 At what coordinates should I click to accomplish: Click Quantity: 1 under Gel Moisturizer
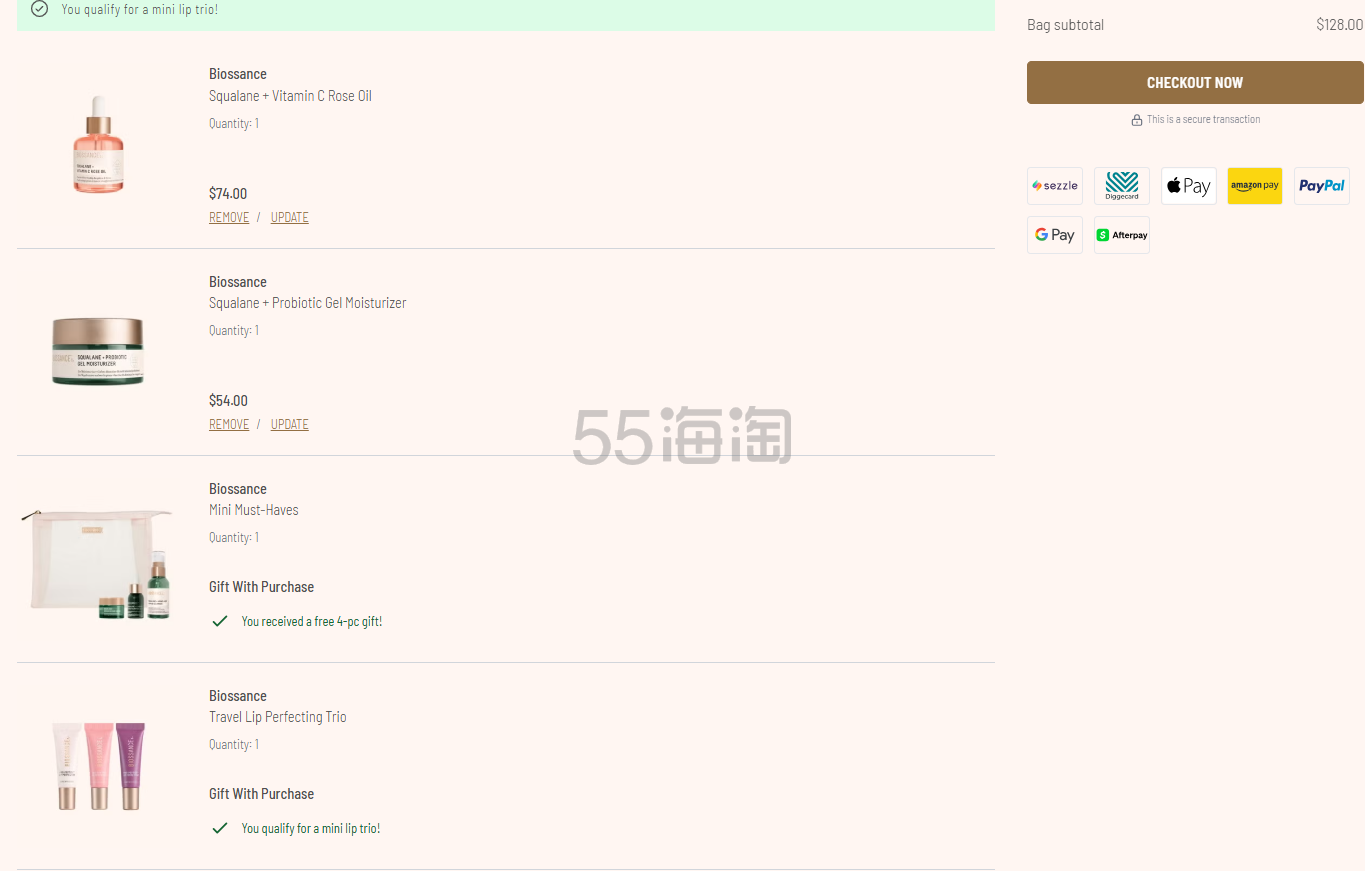(234, 331)
